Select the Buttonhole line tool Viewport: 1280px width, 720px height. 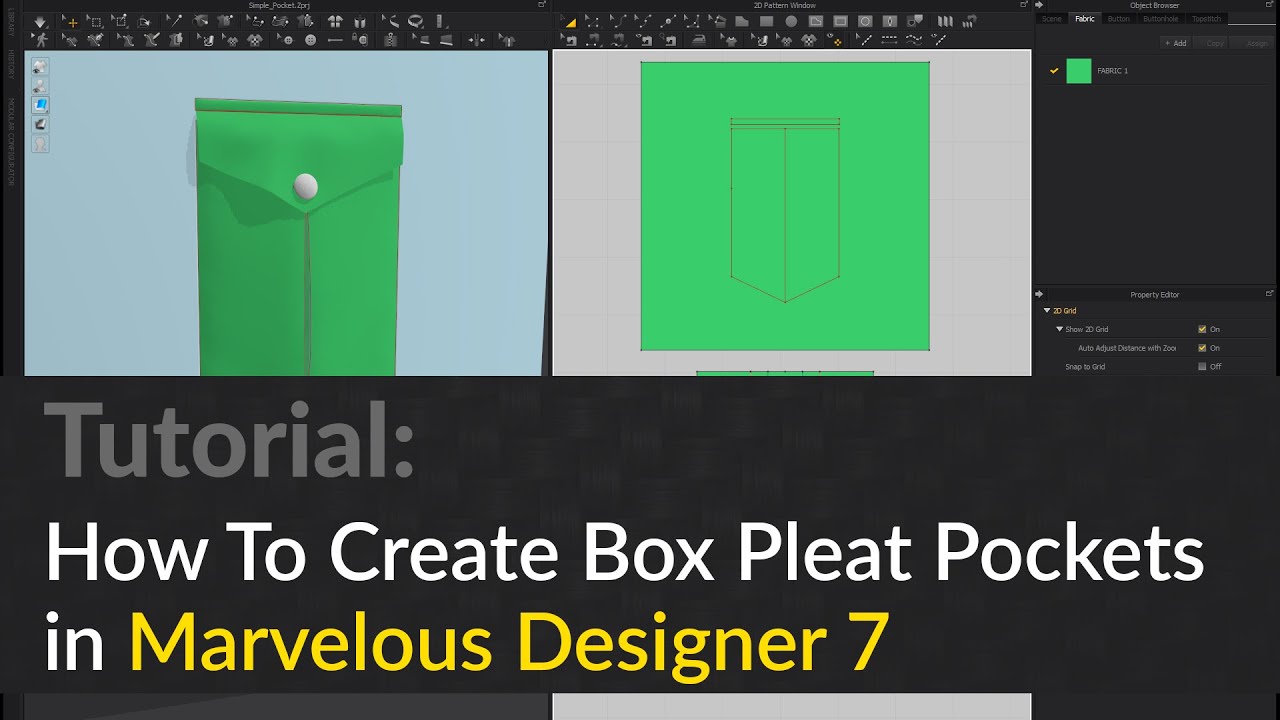click(335, 40)
